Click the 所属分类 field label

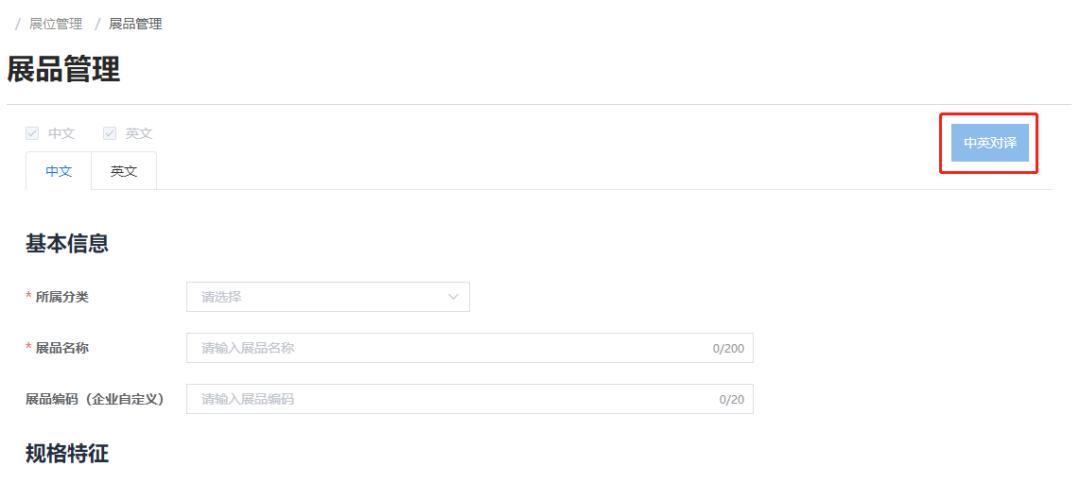62,297
